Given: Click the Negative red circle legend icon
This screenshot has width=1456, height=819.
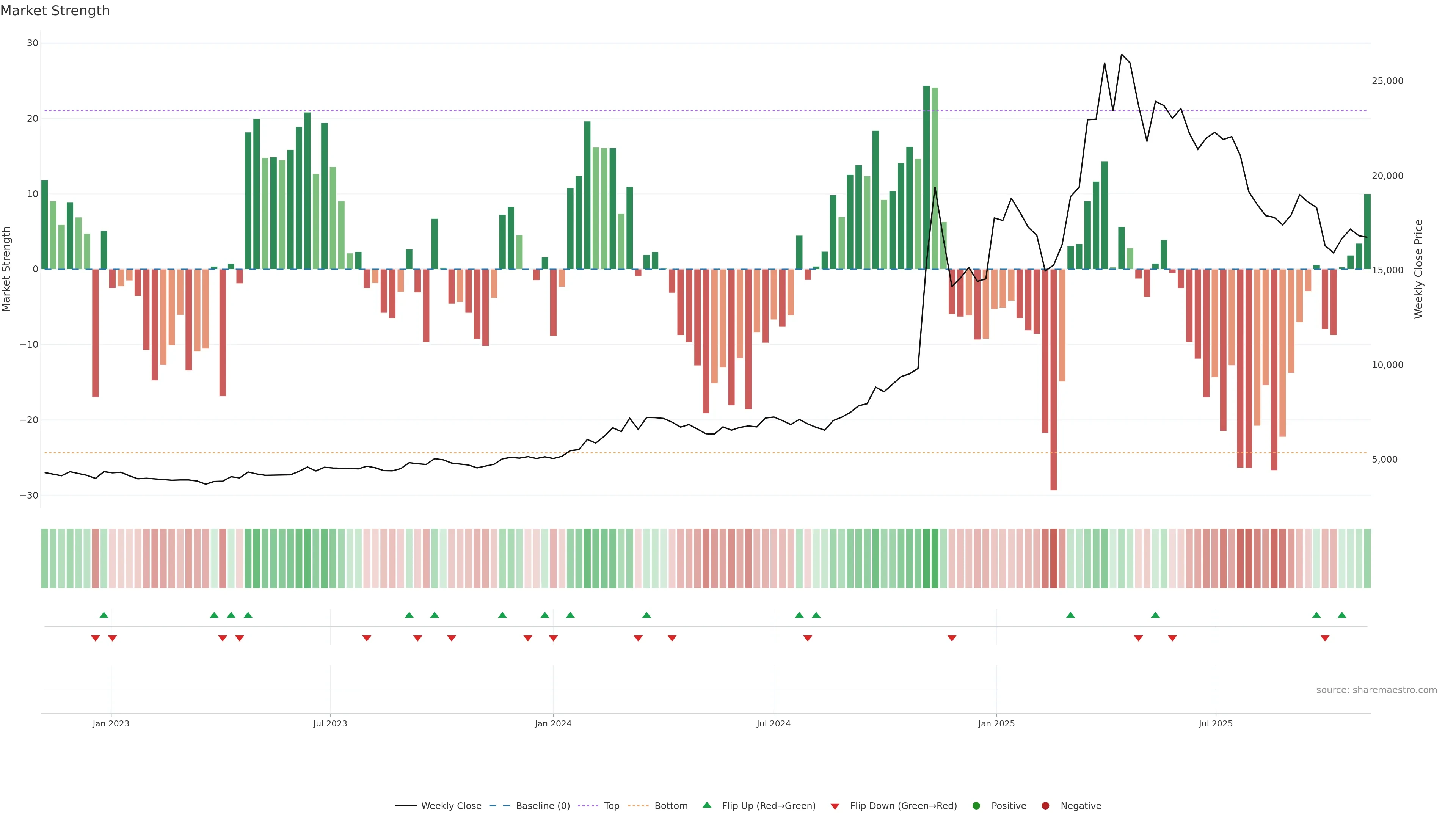Looking at the screenshot, I should coord(1045,806).
